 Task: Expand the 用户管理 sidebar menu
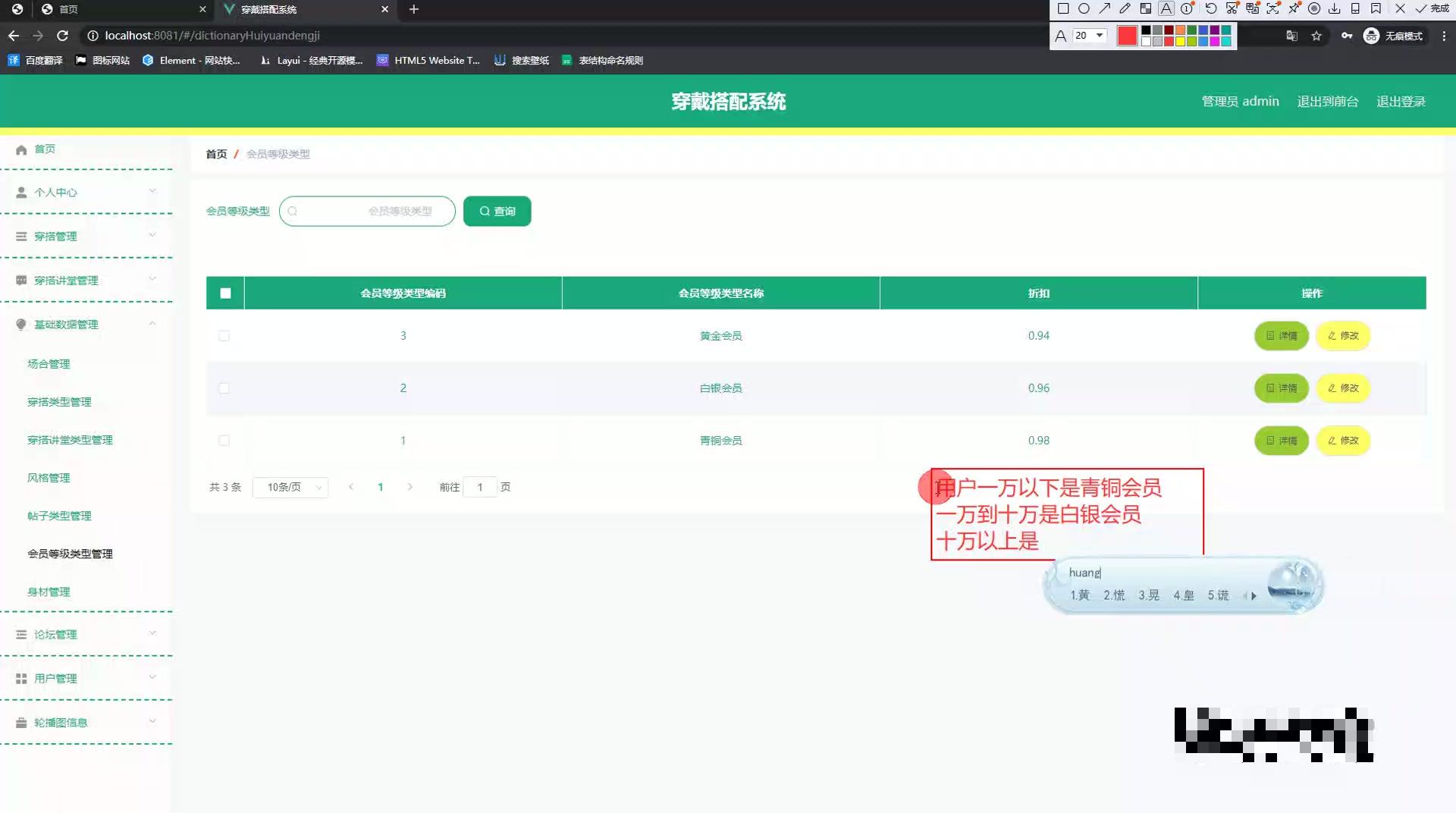click(x=86, y=678)
